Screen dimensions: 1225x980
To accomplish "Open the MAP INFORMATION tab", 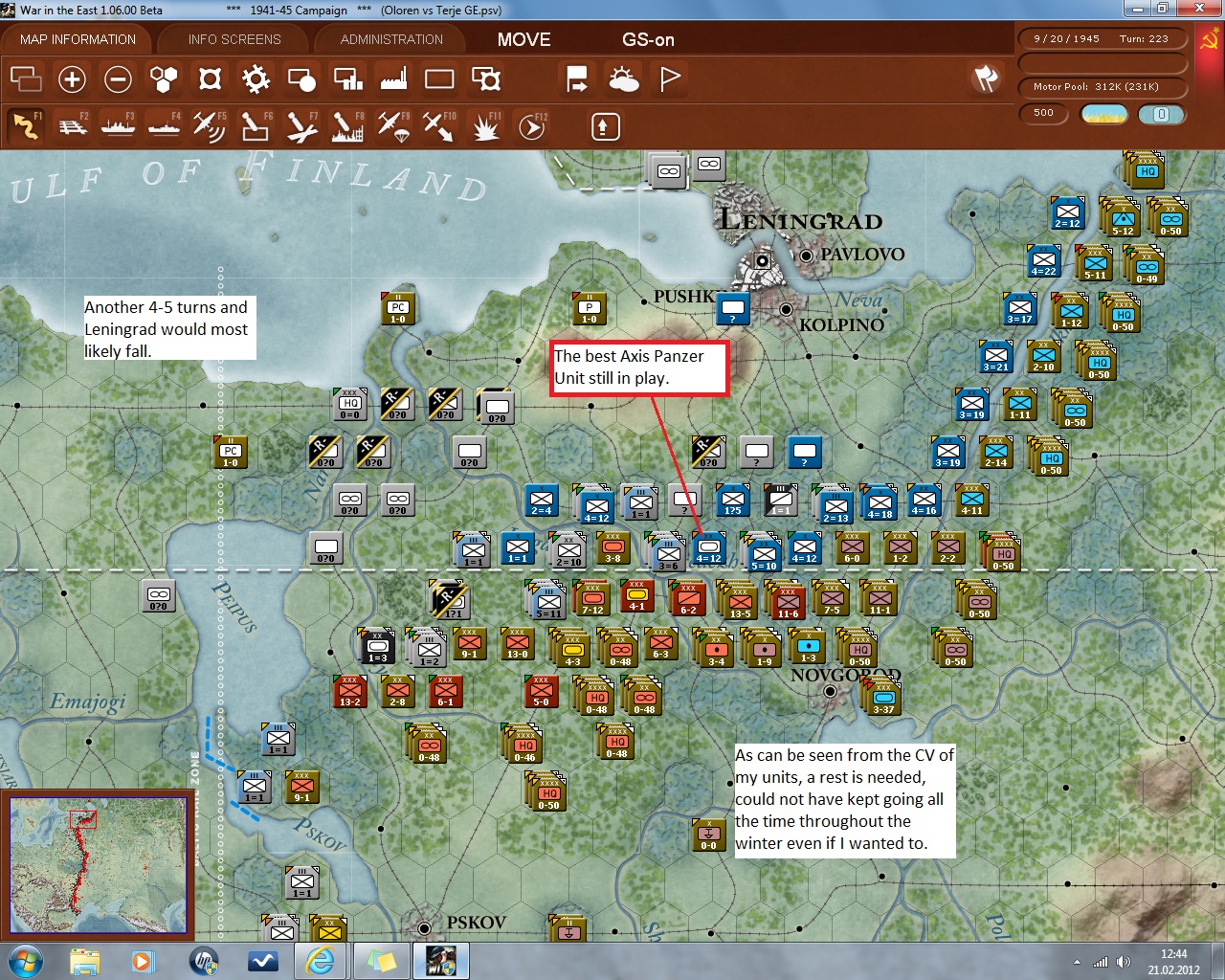I will pos(78,39).
